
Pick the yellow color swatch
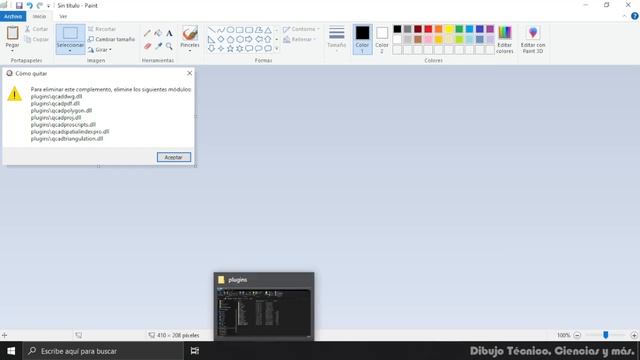449,29
